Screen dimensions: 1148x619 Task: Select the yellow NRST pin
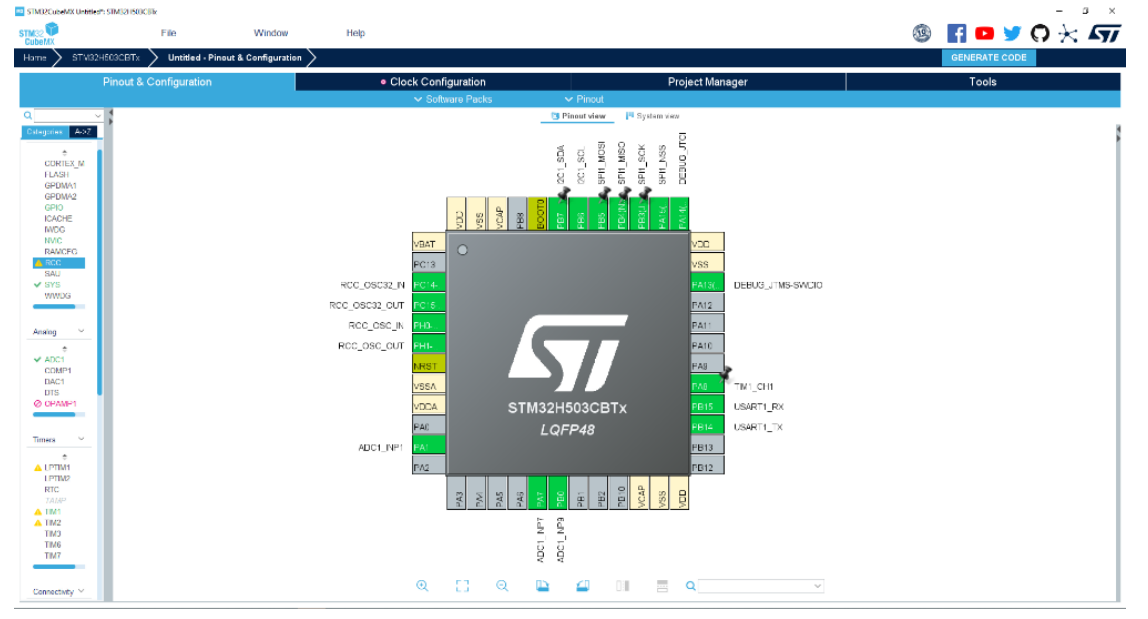click(428, 366)
